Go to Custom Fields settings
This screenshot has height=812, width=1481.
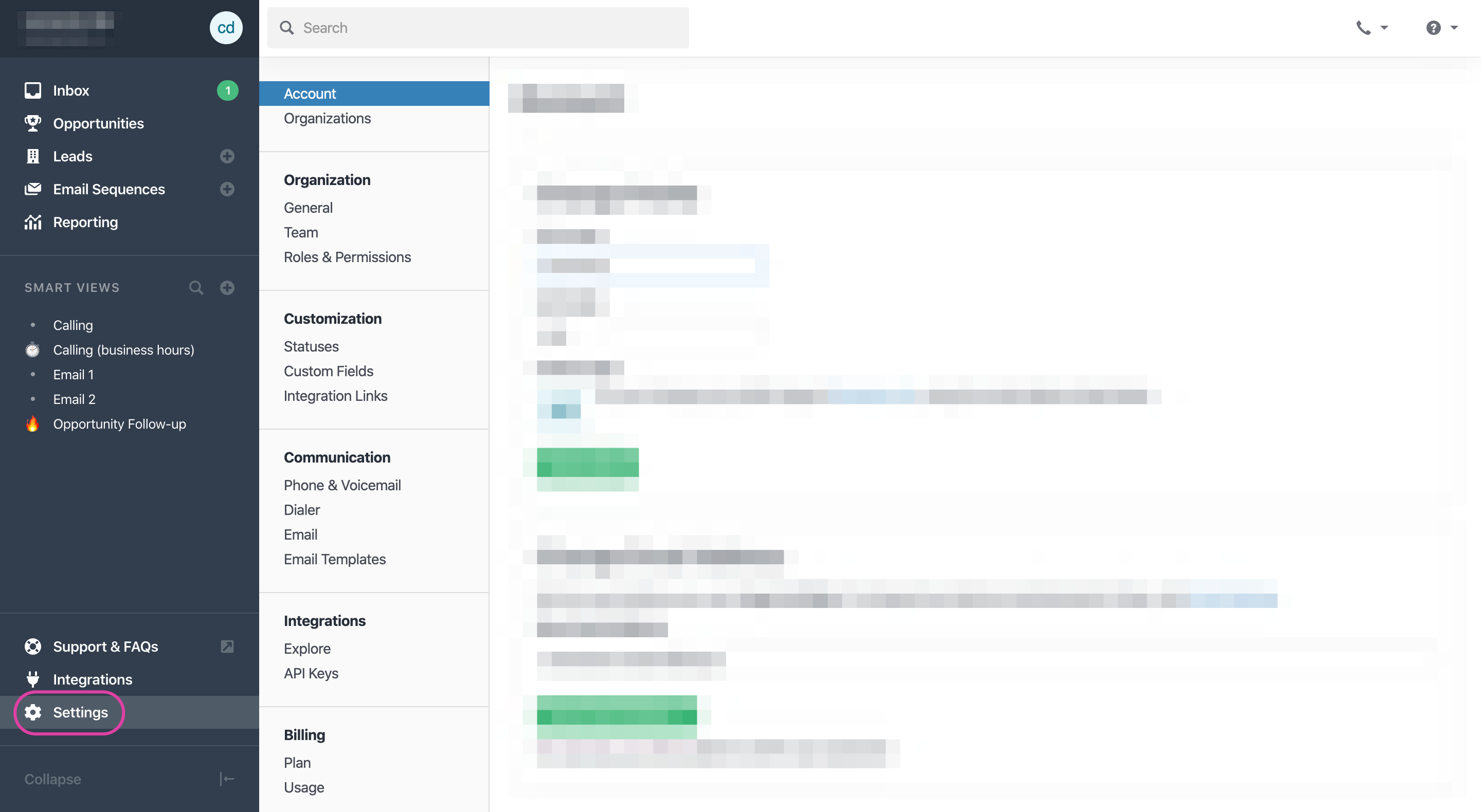[328, 371]
